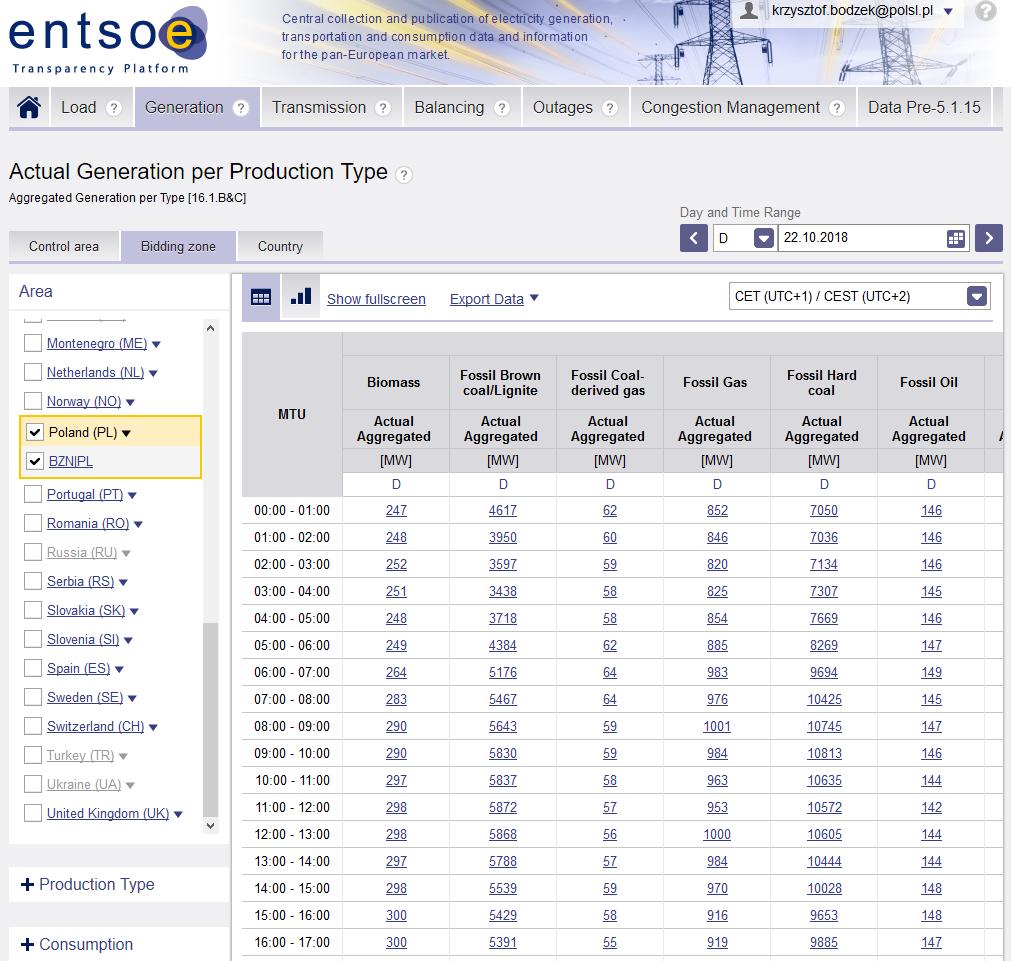This screenshot has height=961, width=1011.
Task: Click the ENTSO-E Transparency Platform logo
Action: coord(108,40)
